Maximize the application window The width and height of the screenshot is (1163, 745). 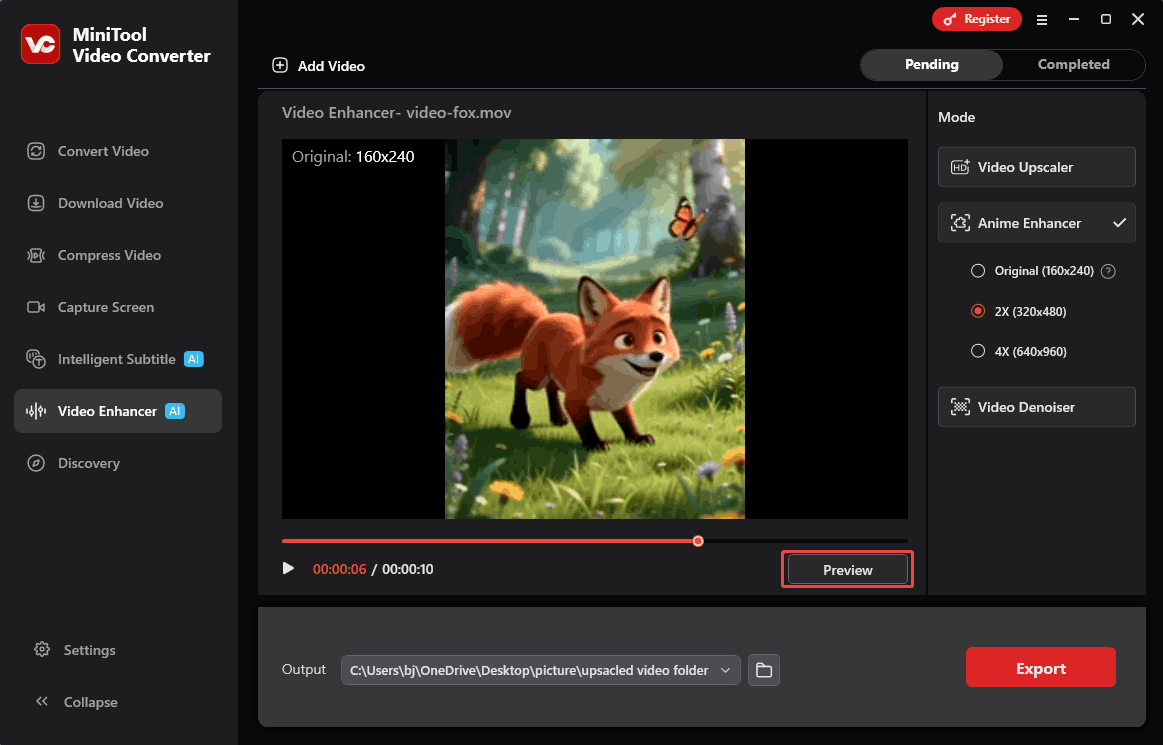(1106, 19)
